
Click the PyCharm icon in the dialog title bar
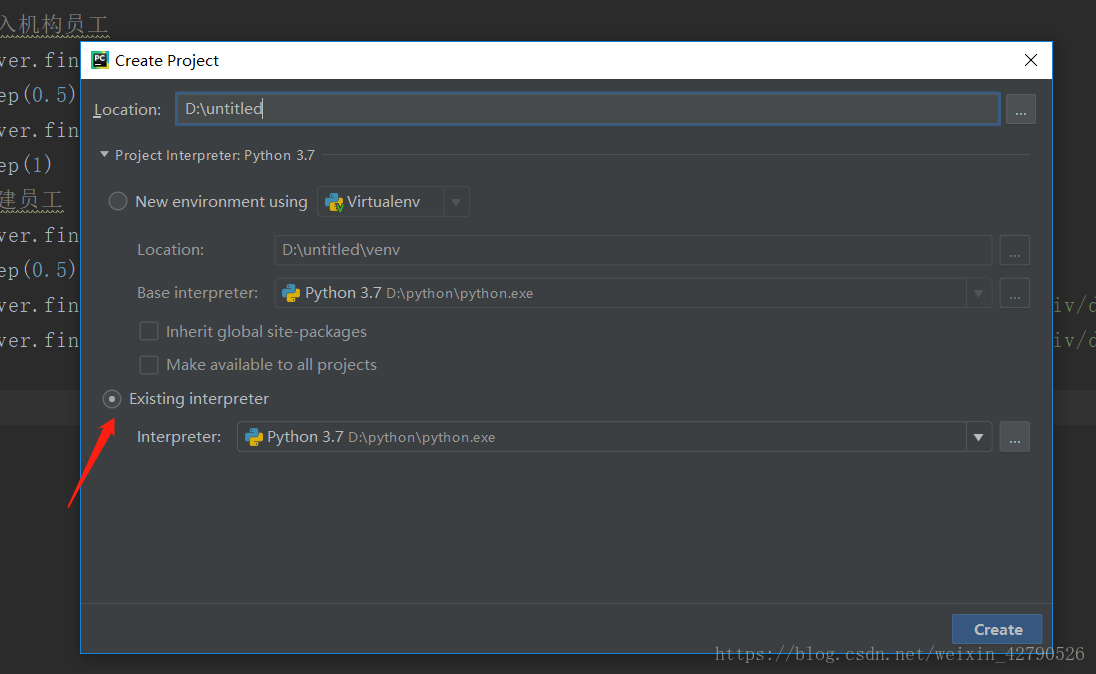click(100, 60)
